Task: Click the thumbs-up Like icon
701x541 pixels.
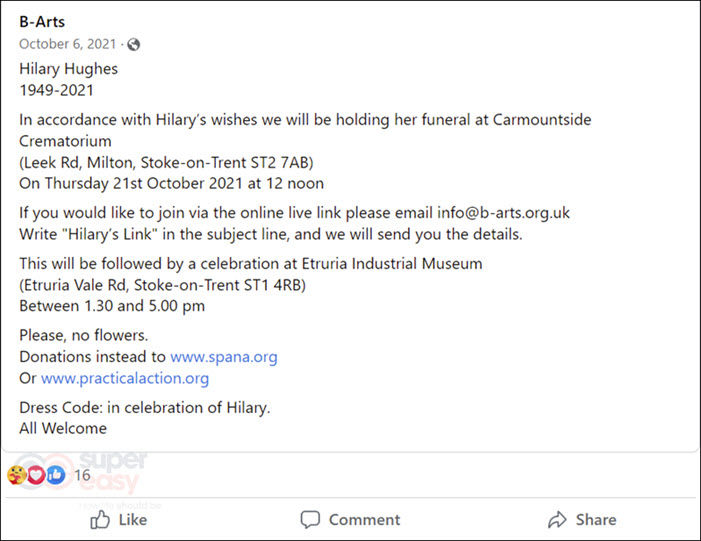Action: [x=100, y=520]
